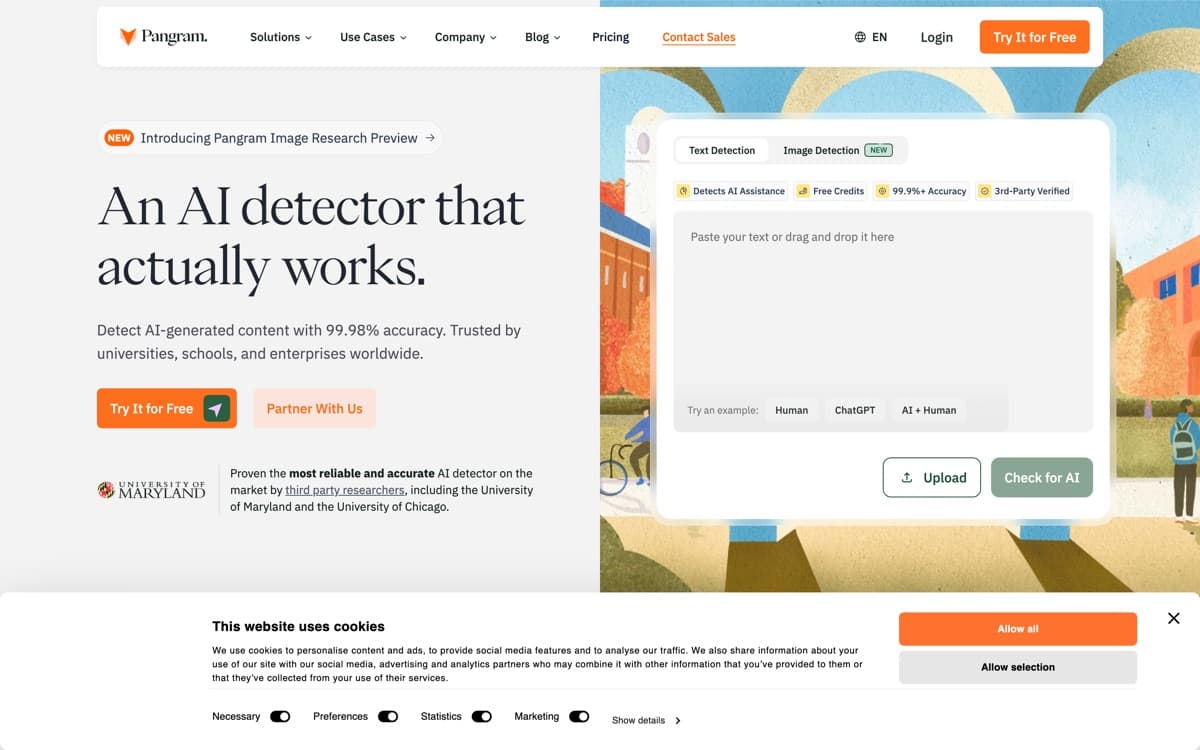This screenshot has height=750, width=1200.
Task: Click the Pangram fox logo
Action: coord(128,37)
